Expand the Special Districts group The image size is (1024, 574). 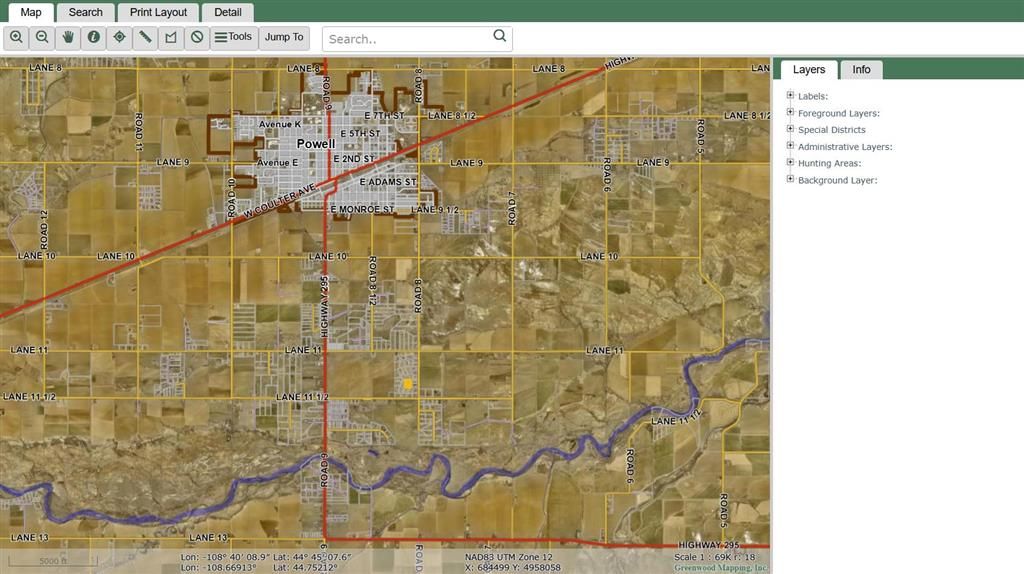point(790,129)
